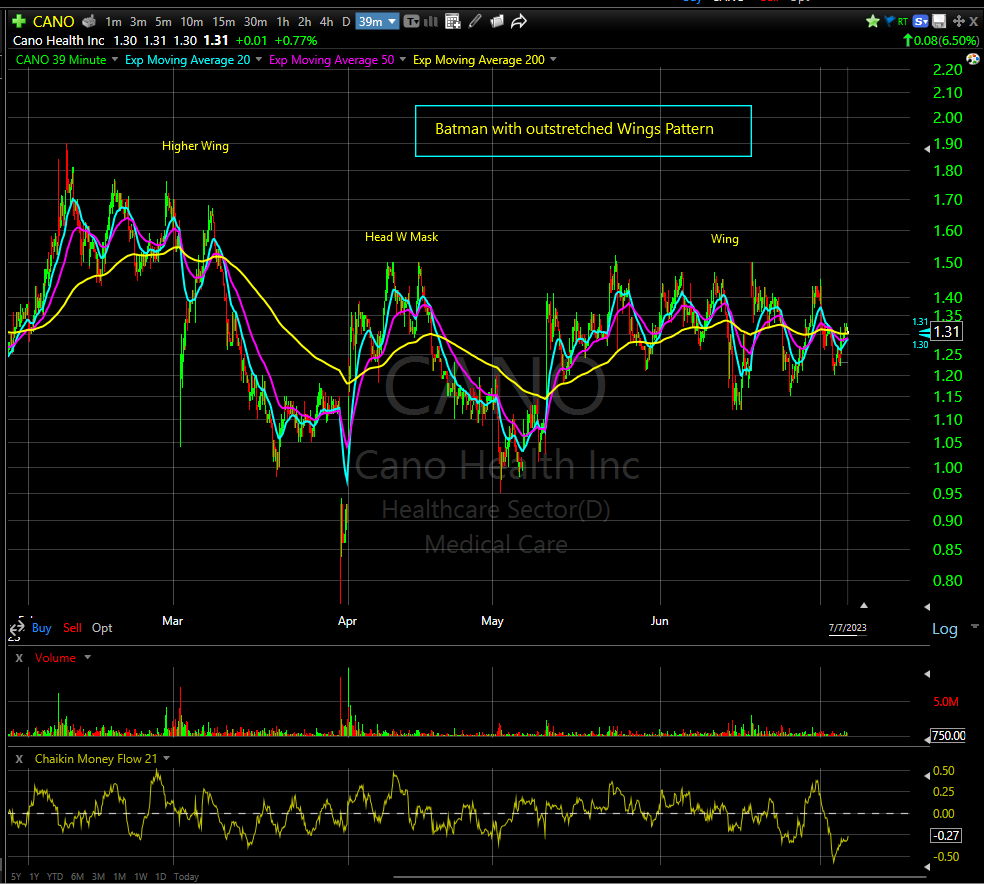The image size is (984, 884).
Task: Click the four-arrow move chart icon
Action: click(958, 21)
